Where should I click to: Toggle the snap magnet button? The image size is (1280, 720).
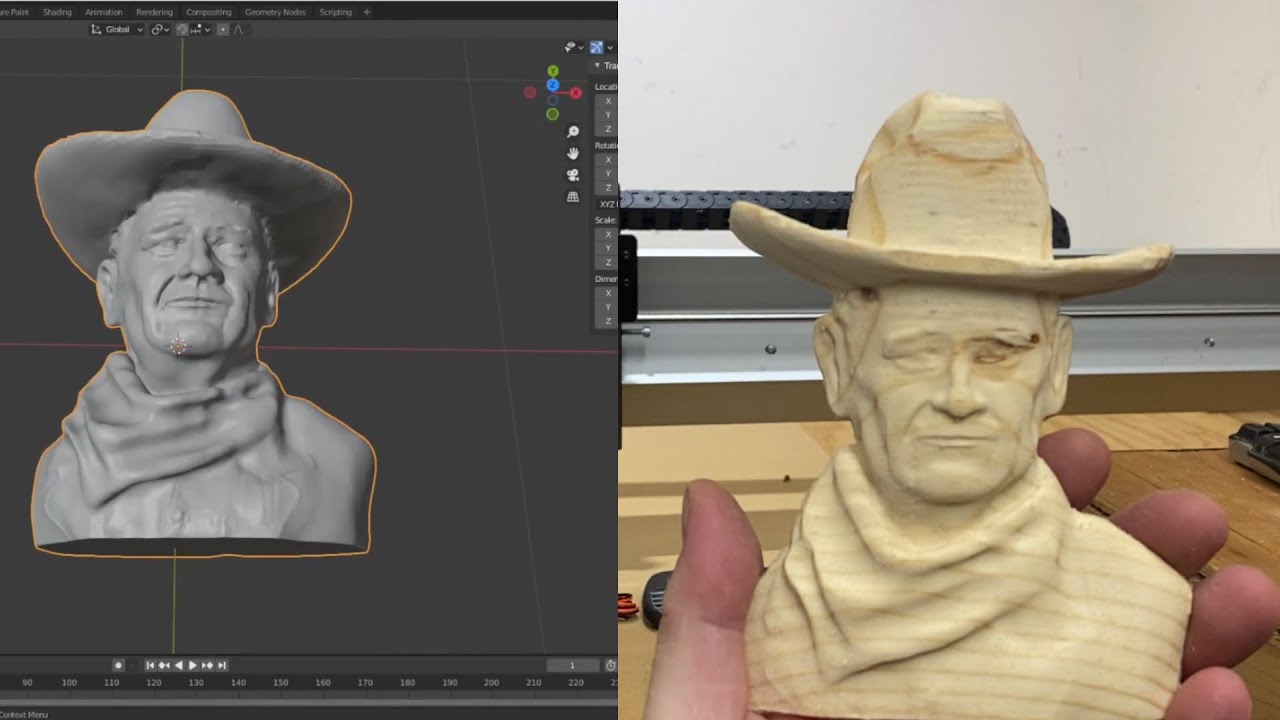click(183, 30)
